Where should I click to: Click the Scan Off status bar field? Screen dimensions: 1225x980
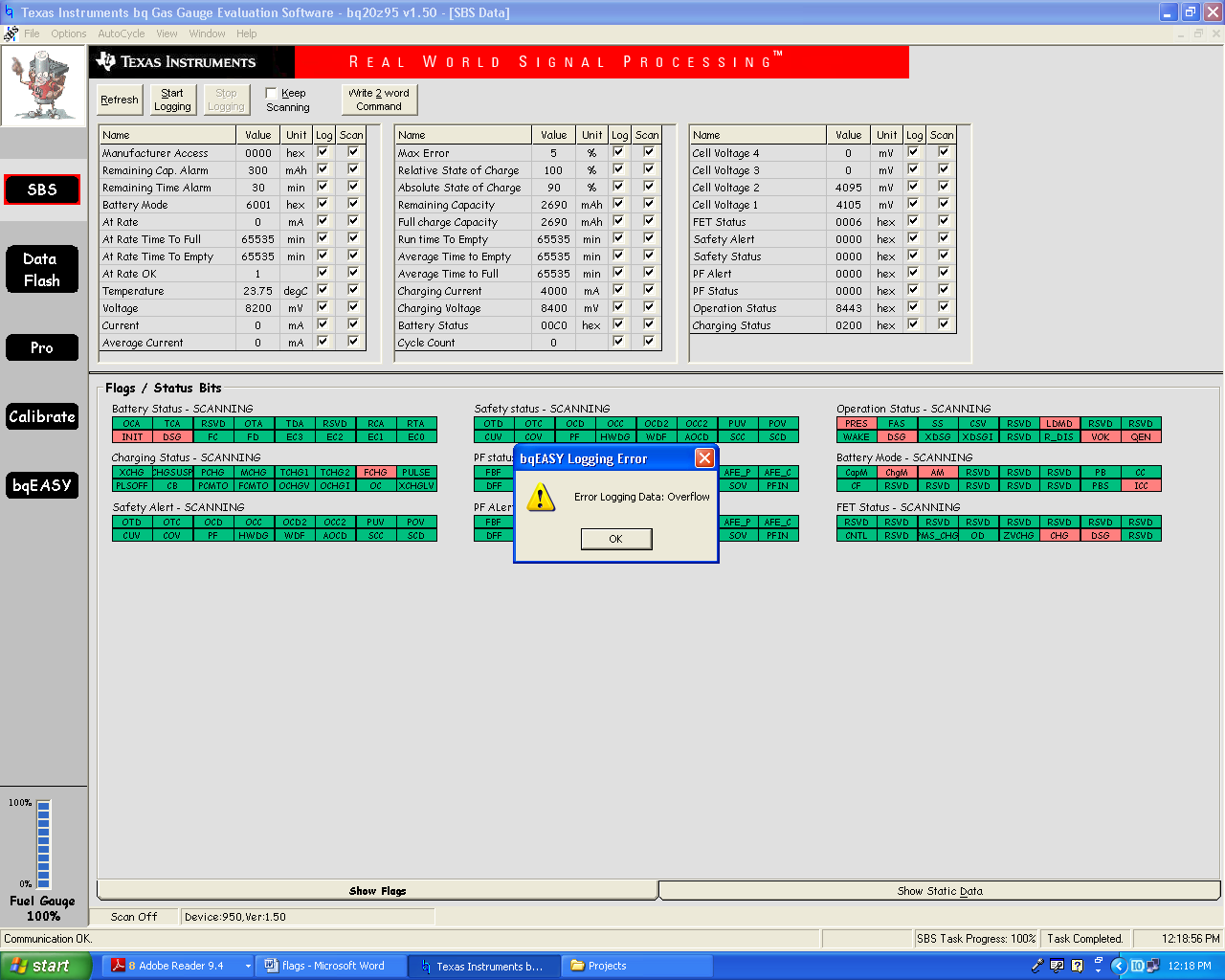(134, 917)
